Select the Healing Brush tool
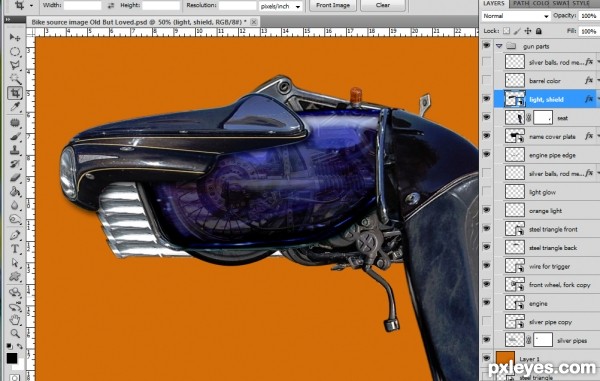Image resolution: width=600 pixels, height=381 pixels. pyautogui.click(x=15, y=123)
